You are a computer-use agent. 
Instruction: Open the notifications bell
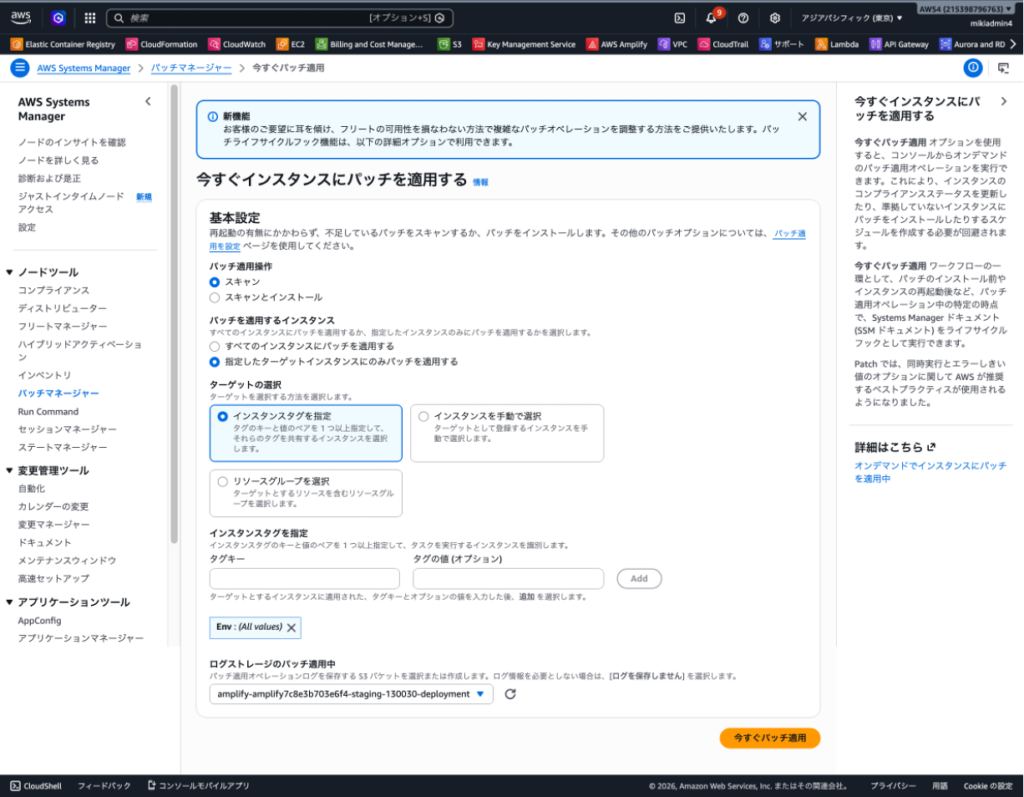[x=711, y=18]
